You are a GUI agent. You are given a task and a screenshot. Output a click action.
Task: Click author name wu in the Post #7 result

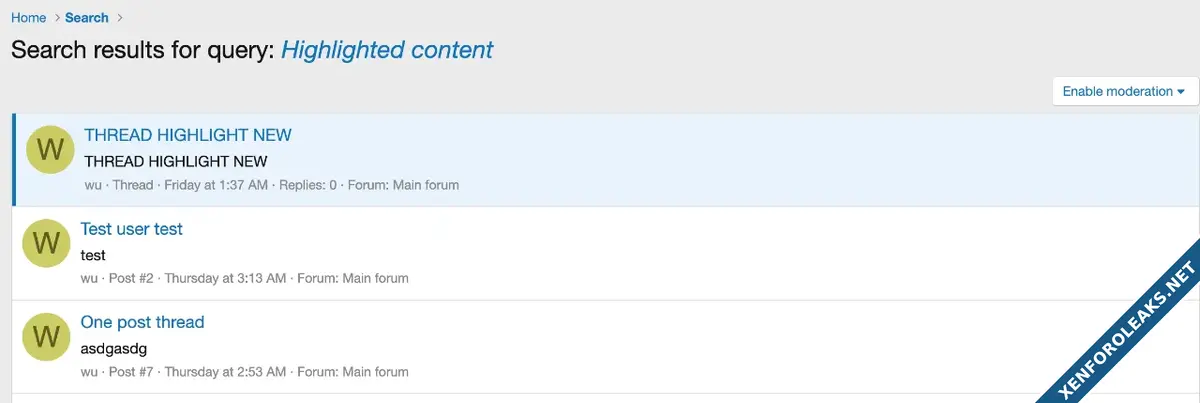(89, 372)
